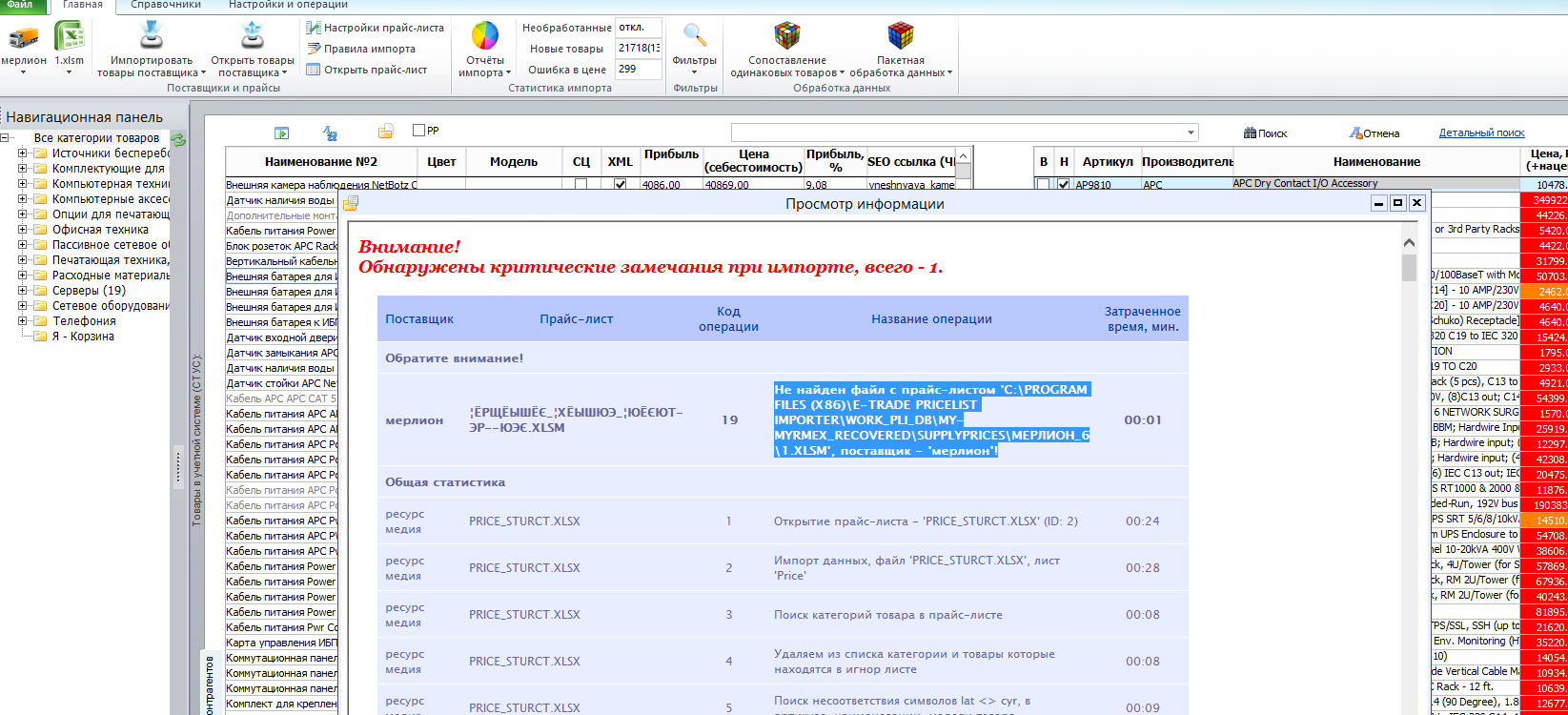Click Сопоставление одинаковых товаров cube icon
The height and width of the screenshot is (715, 1568).
point(786,36)
